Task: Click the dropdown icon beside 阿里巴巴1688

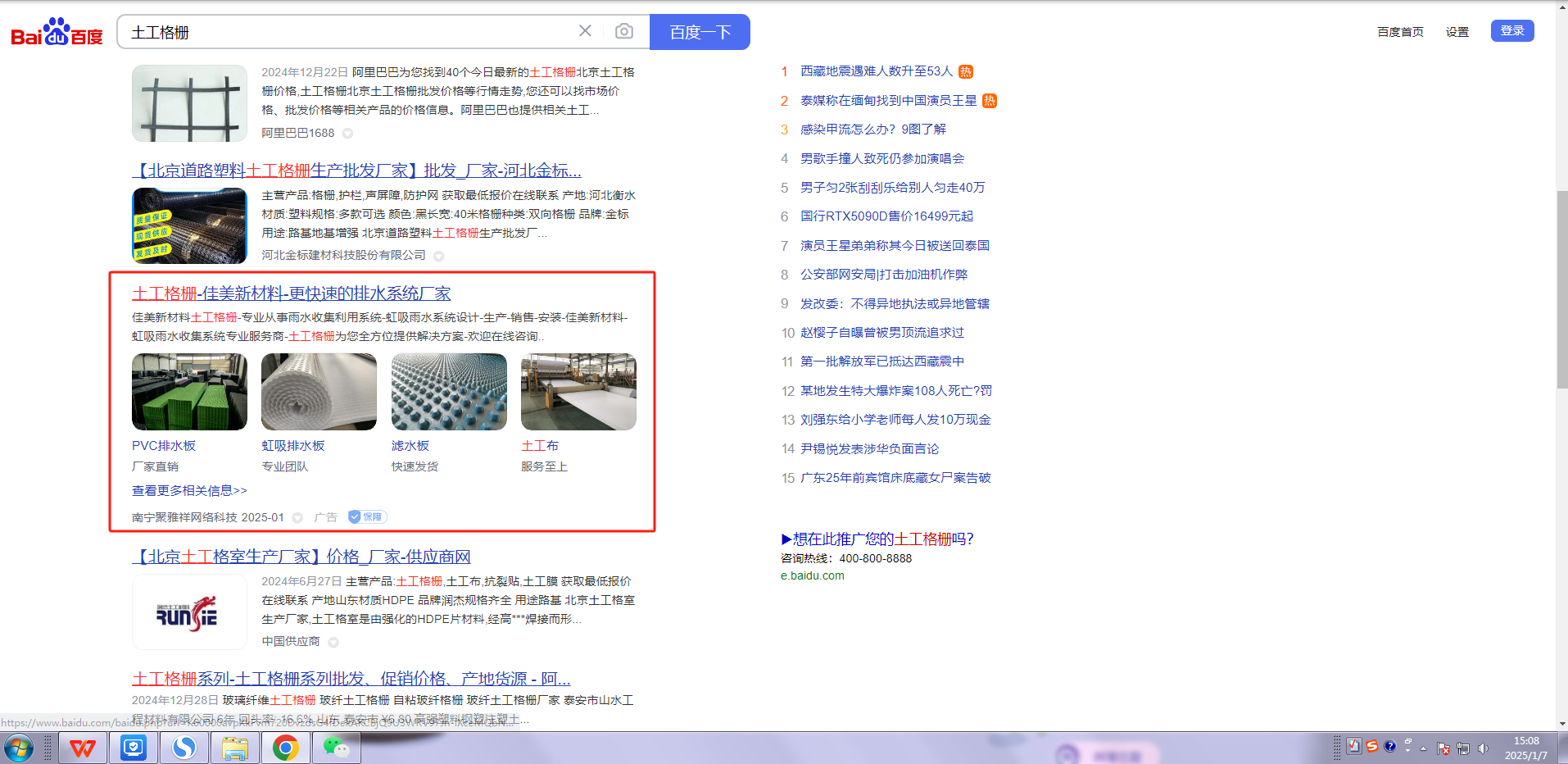Action: (347, 133)
